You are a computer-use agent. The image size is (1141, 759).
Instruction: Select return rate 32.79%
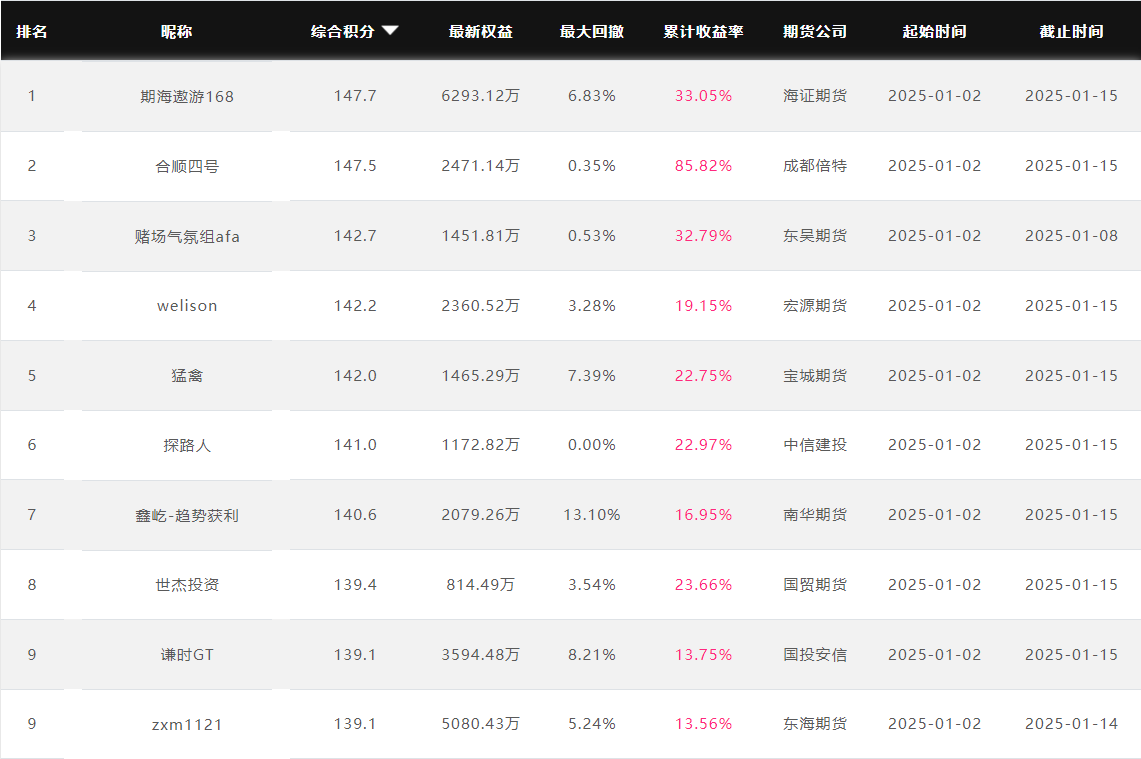pos(704,236)
